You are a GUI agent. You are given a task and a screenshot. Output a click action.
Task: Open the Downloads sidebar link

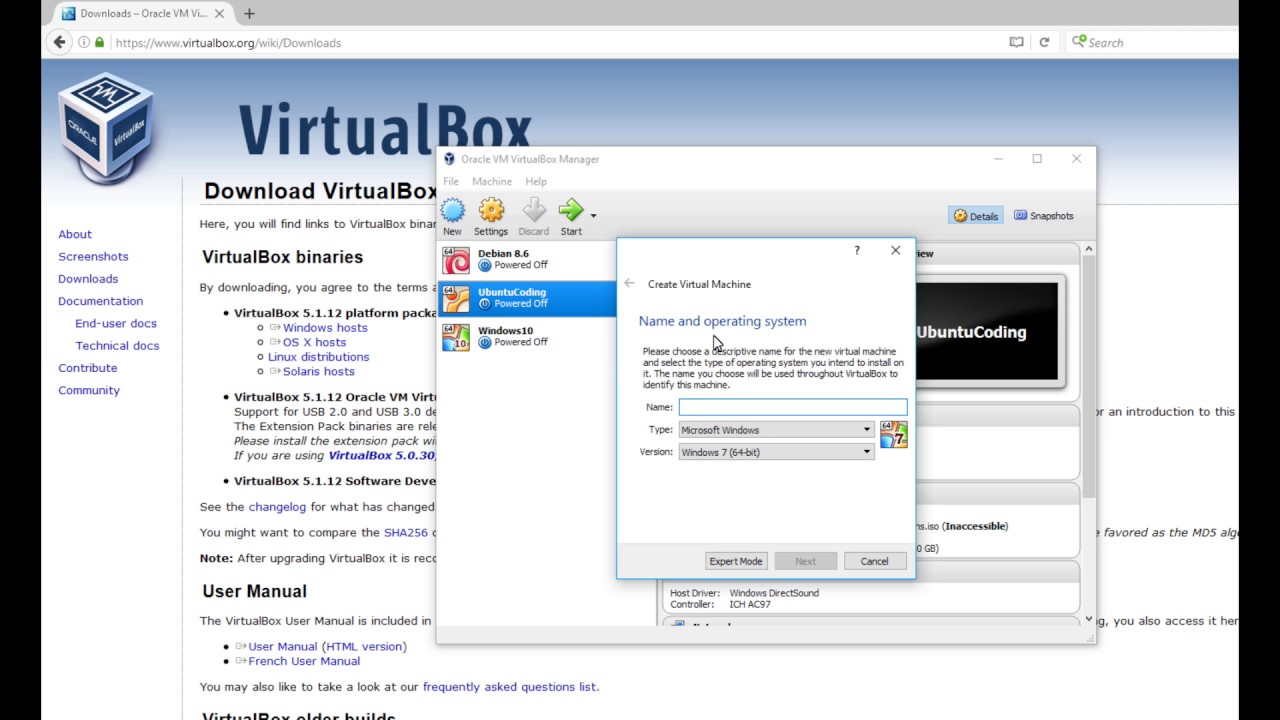coord(88,279)
